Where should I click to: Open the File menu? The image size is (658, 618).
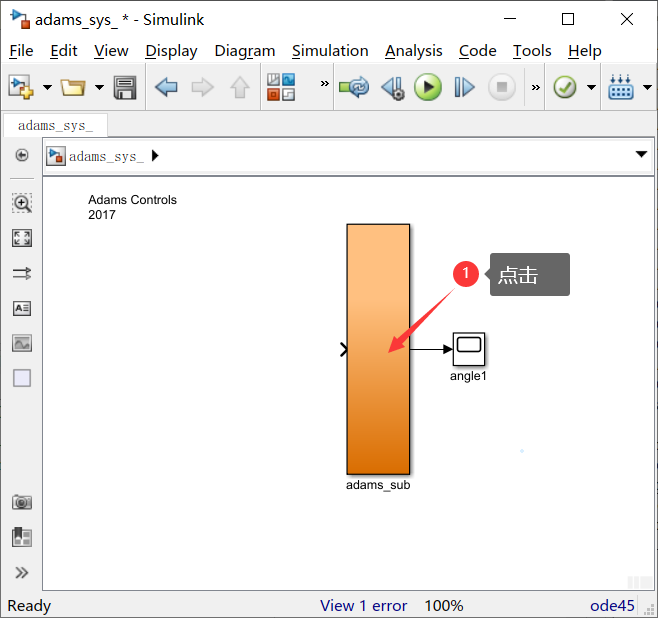coord(21,51)
